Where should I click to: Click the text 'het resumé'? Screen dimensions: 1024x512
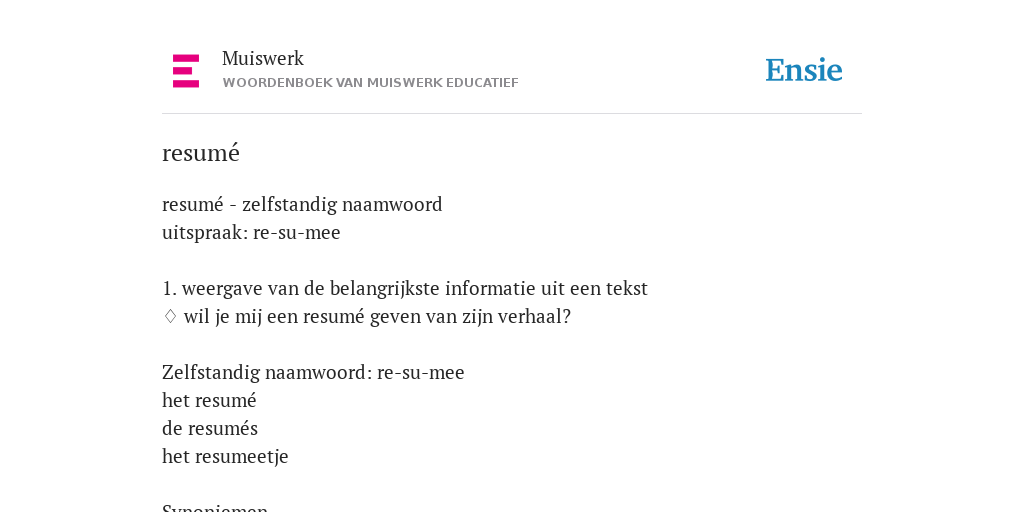(210, 400)
